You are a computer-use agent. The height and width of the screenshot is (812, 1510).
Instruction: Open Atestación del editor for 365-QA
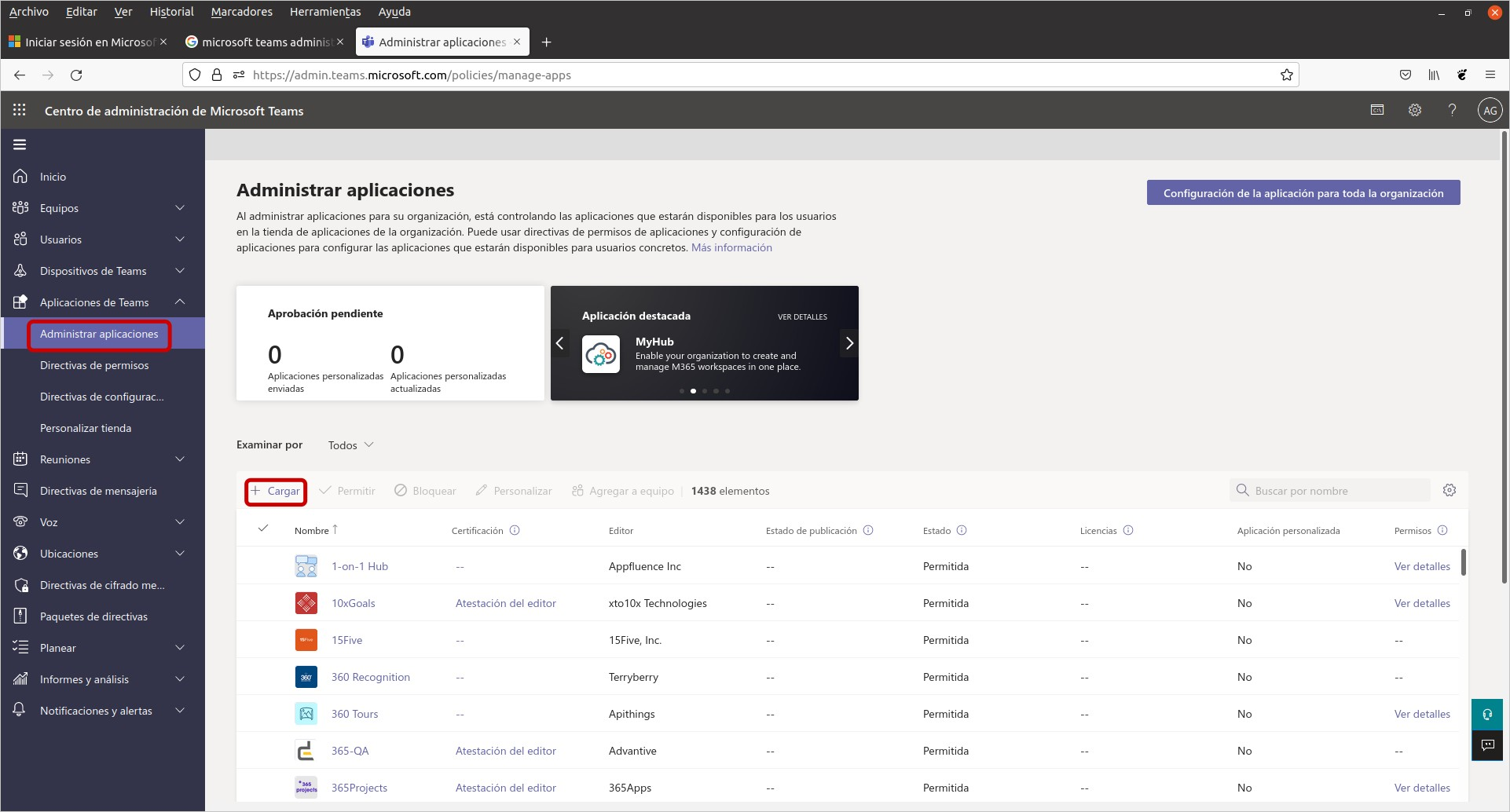click(x=506, y=751)
